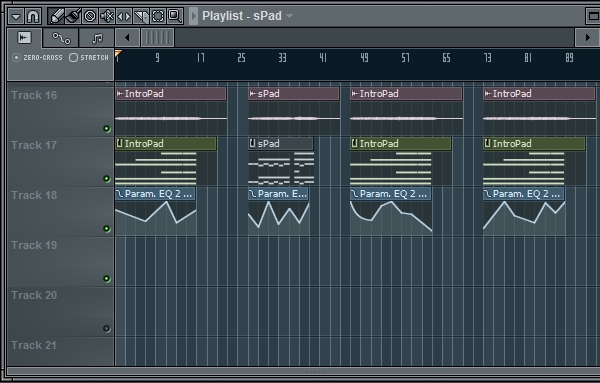Open curve icon of automation clip at bar 73
The width and height of the screenshot is (600, 383).
(x=488, y=194)
